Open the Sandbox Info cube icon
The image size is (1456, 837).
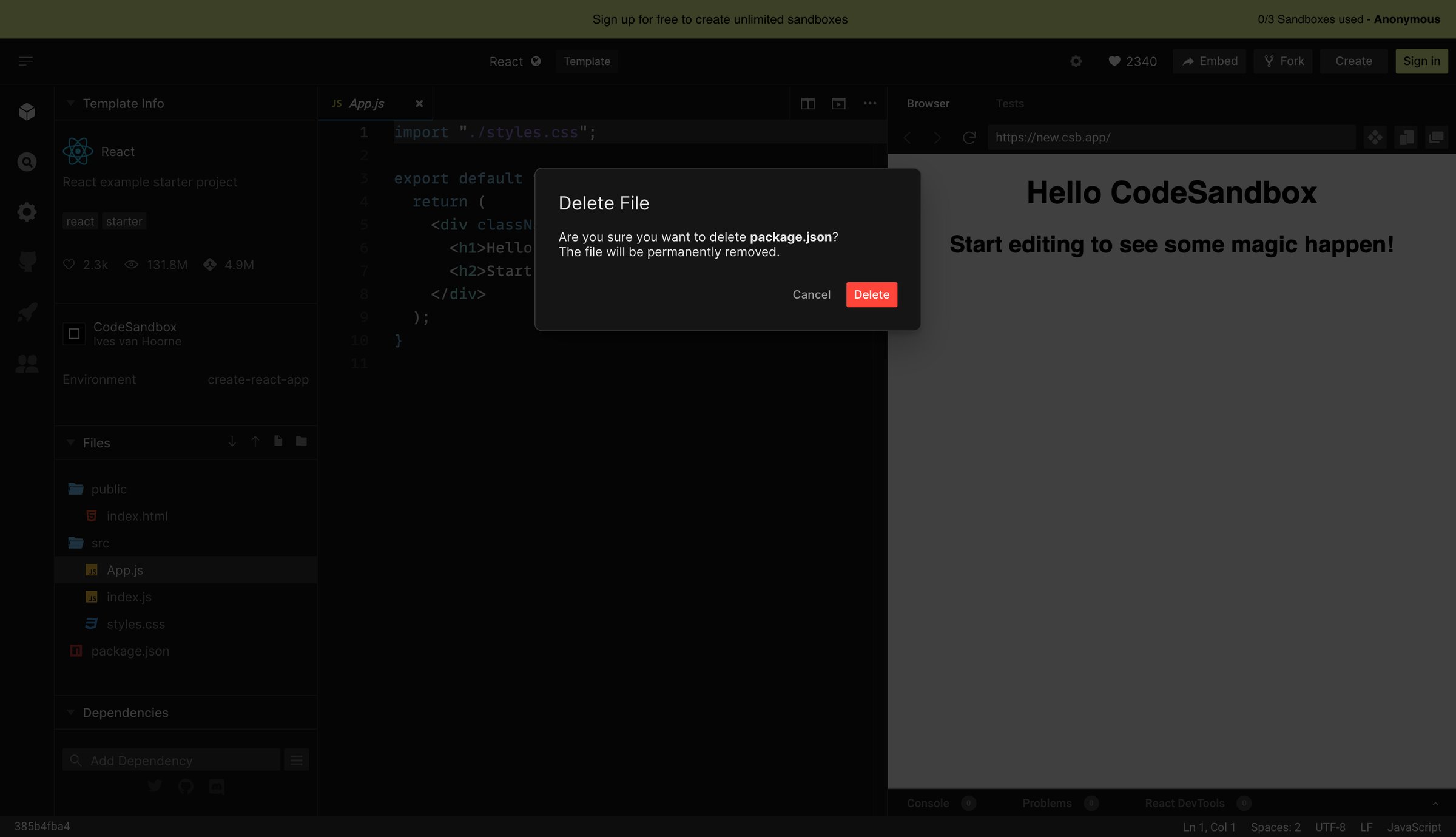[27, 111]
